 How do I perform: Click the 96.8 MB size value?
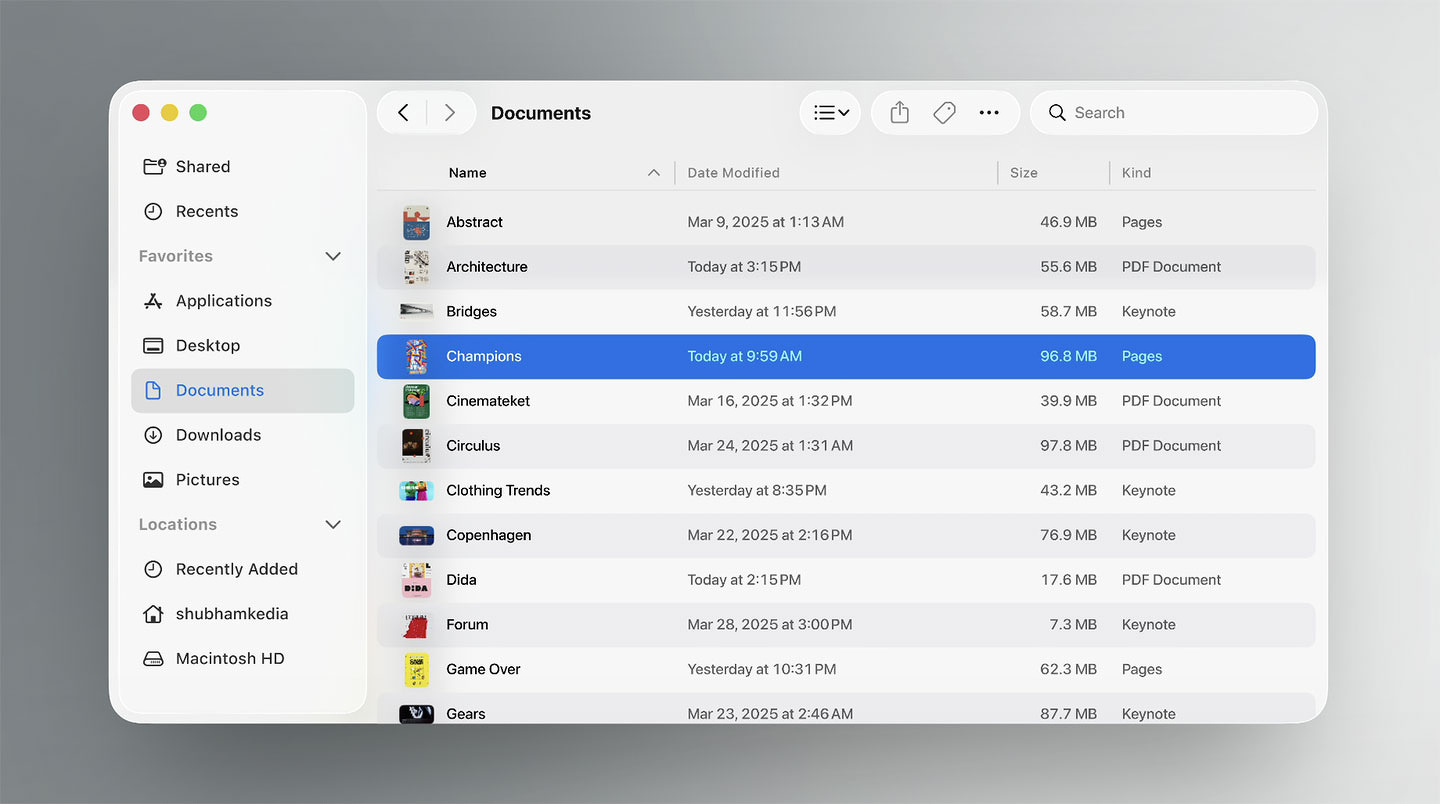(1068, 356)
